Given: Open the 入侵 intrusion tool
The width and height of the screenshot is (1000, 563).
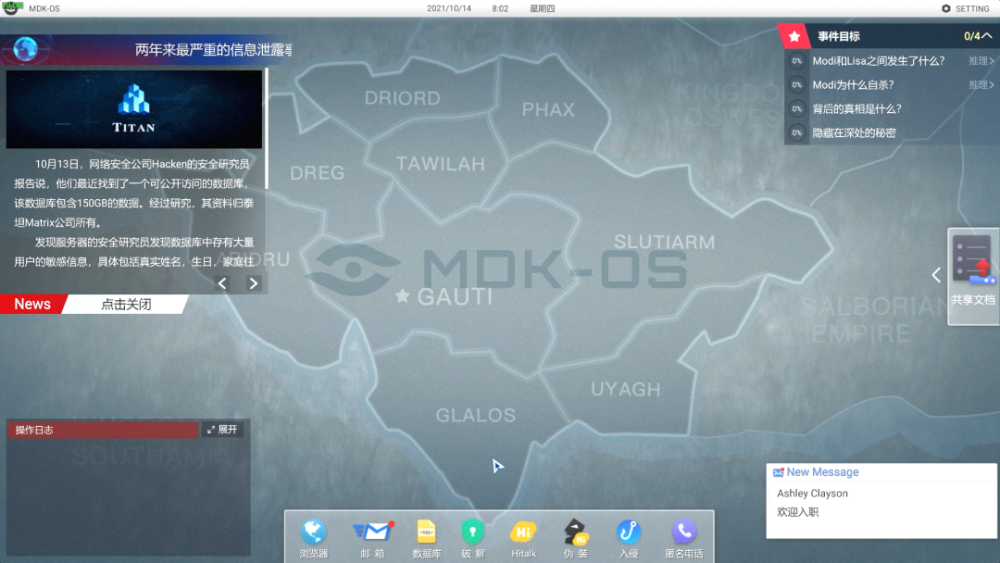Looking at the screenshot, I should pos(628,537).
